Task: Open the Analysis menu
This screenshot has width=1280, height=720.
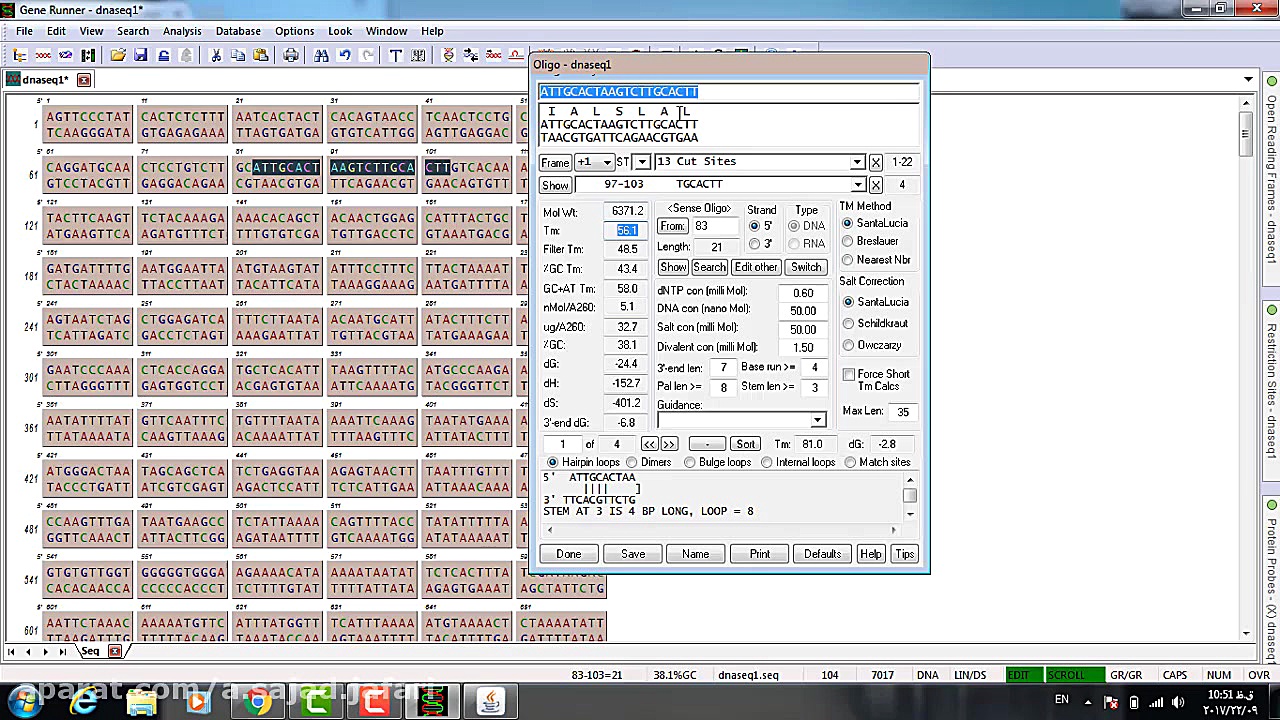Action: 182,31
